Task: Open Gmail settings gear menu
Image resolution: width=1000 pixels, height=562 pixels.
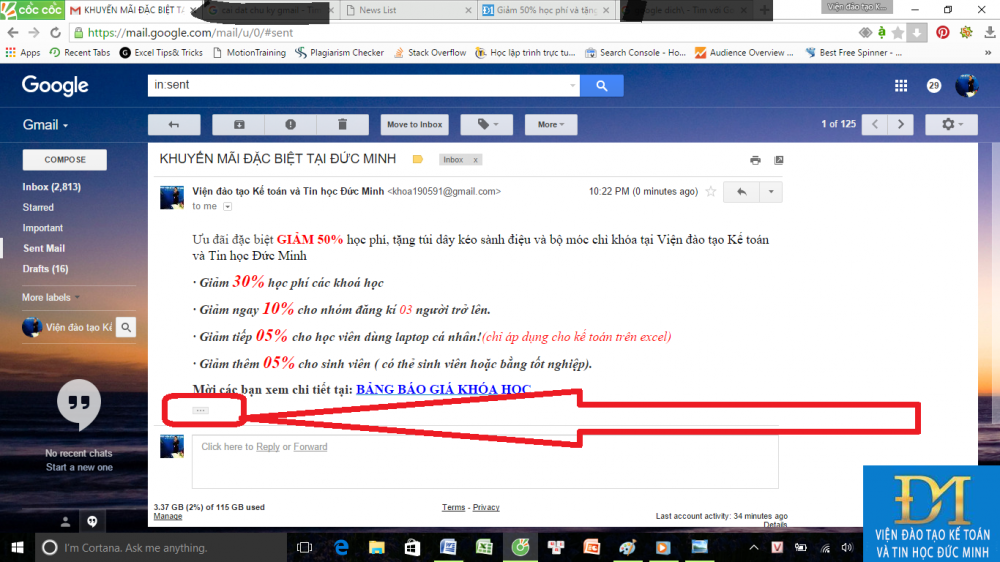Action: click(952, 124)
